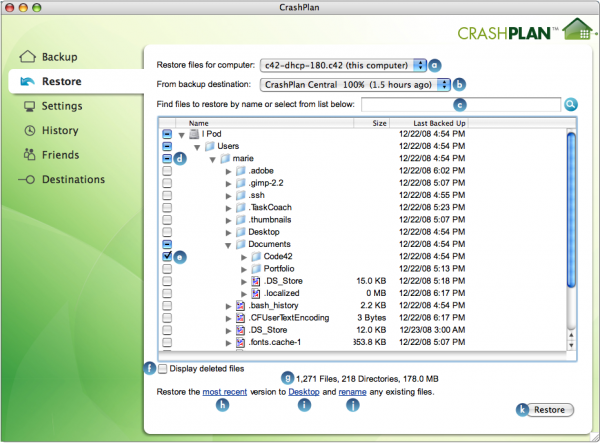Toggle the marie folder checkbox
The image size is (600, 443).
(167, 158)
